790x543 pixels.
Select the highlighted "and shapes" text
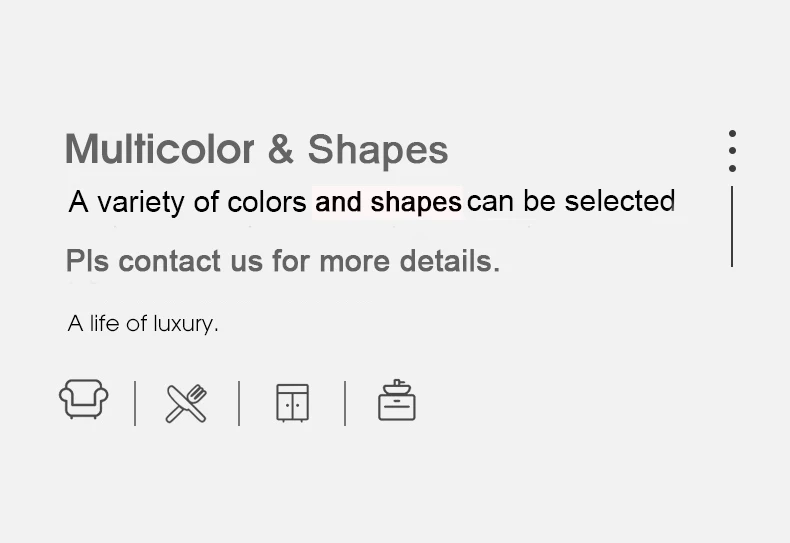[x=388, y=202]
